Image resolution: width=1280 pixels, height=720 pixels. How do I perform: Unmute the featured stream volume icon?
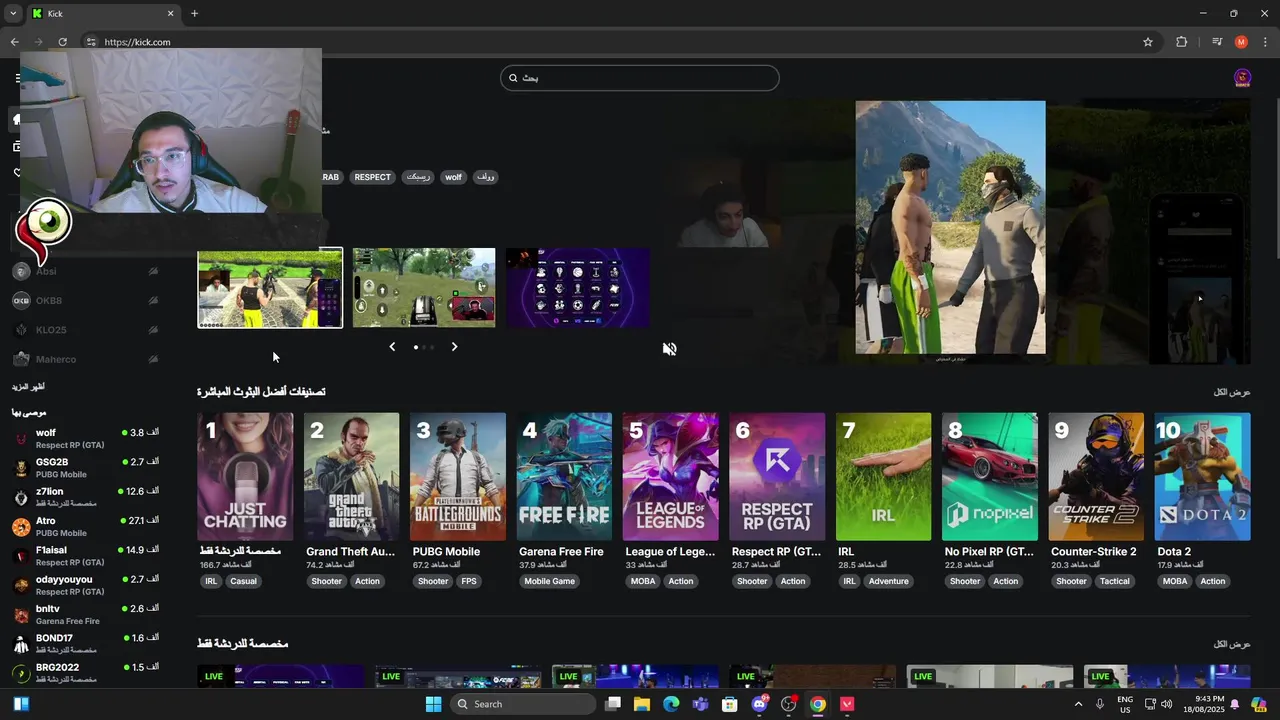coord(669,349)
